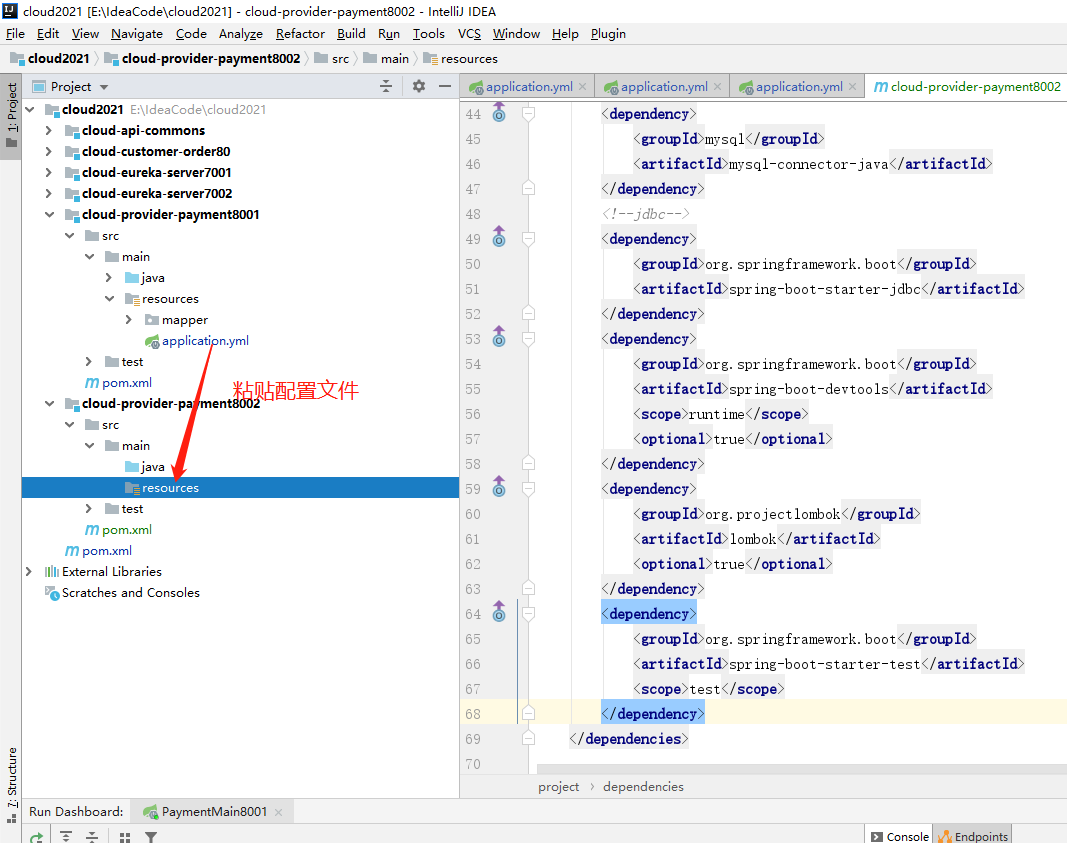The width and height of the screenshot is (1067, 843).
Task: Click line 68 closing dependency tag
Action: 653,714
